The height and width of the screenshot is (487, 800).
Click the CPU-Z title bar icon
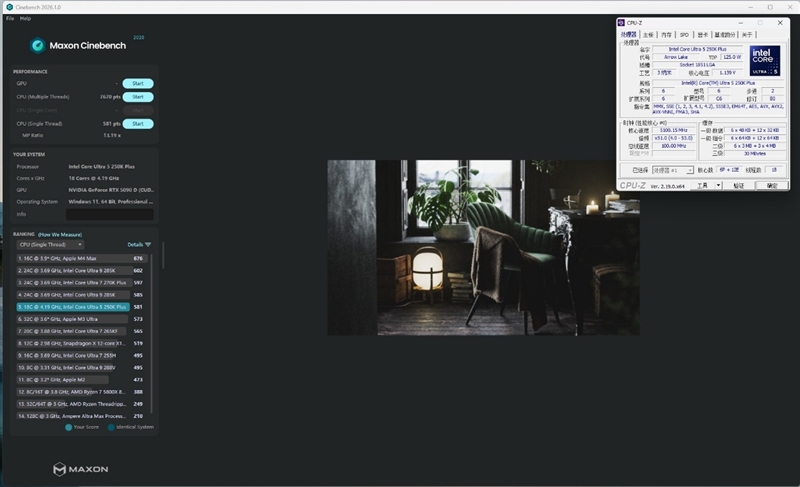(x=622, y=22)
